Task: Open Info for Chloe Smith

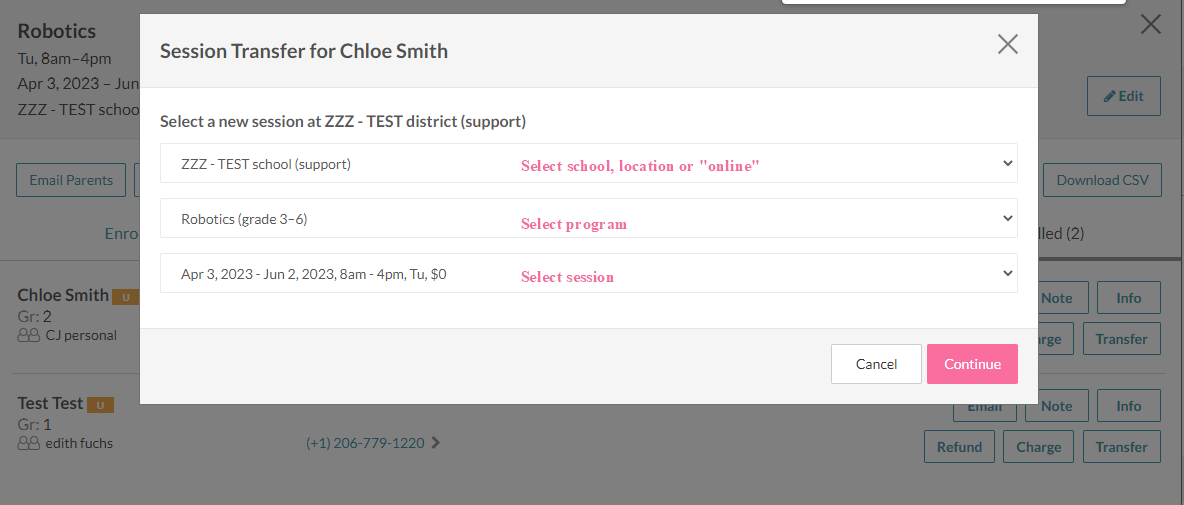Action: coord(1129,298)
